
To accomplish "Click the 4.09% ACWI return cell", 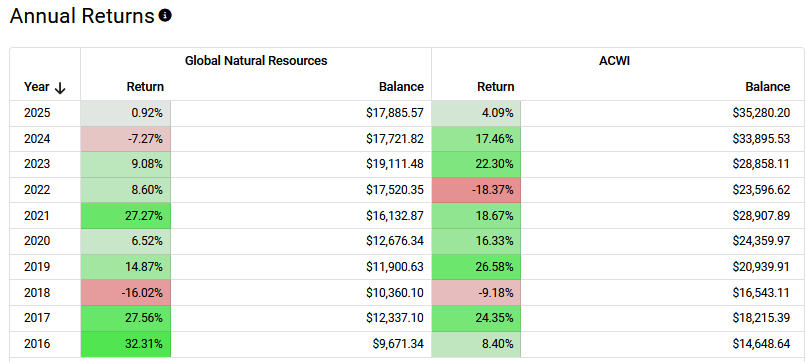I will tap(476, 113).
